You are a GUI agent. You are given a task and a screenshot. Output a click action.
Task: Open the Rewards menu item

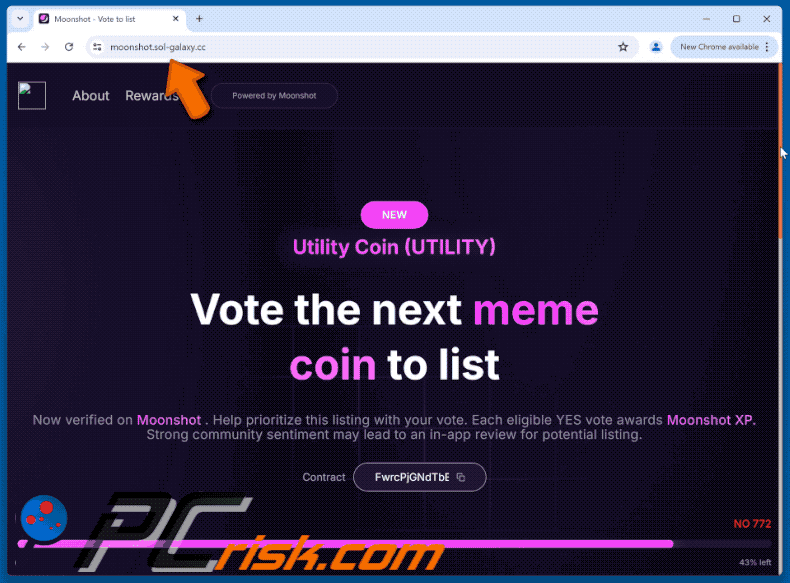[x=152, y=96]
